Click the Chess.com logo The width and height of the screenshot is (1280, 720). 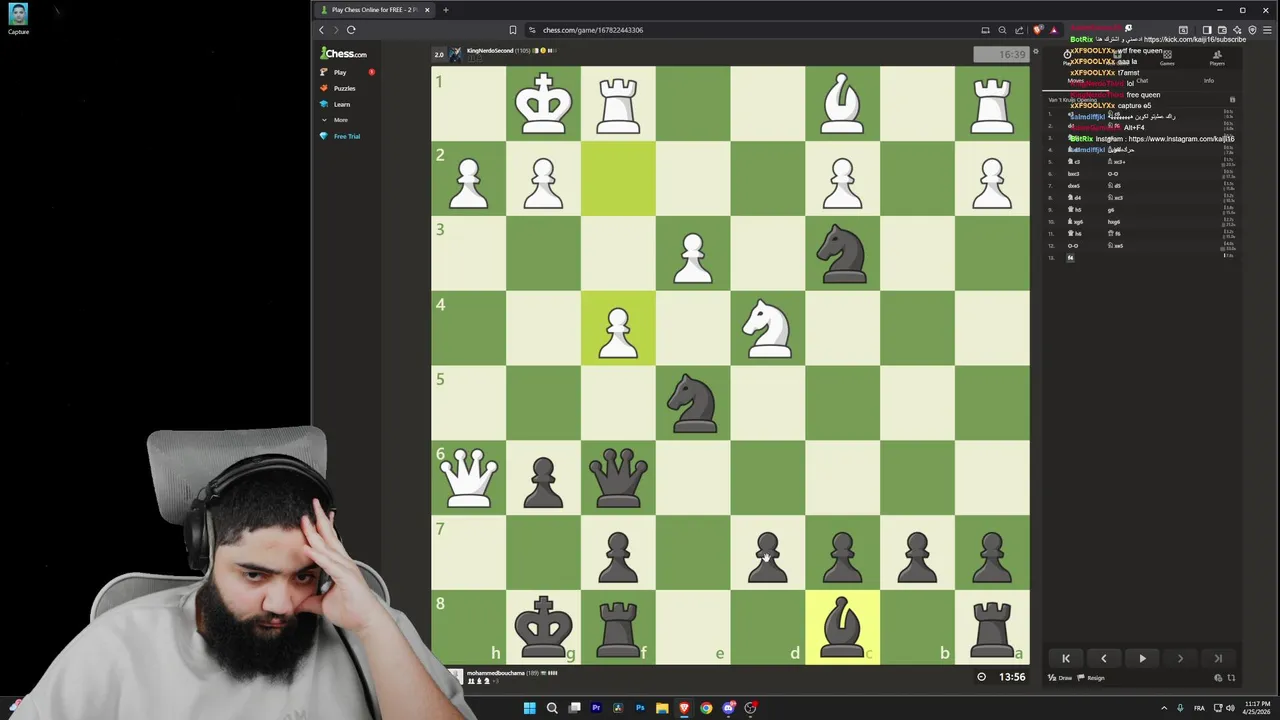coord(343,54)
